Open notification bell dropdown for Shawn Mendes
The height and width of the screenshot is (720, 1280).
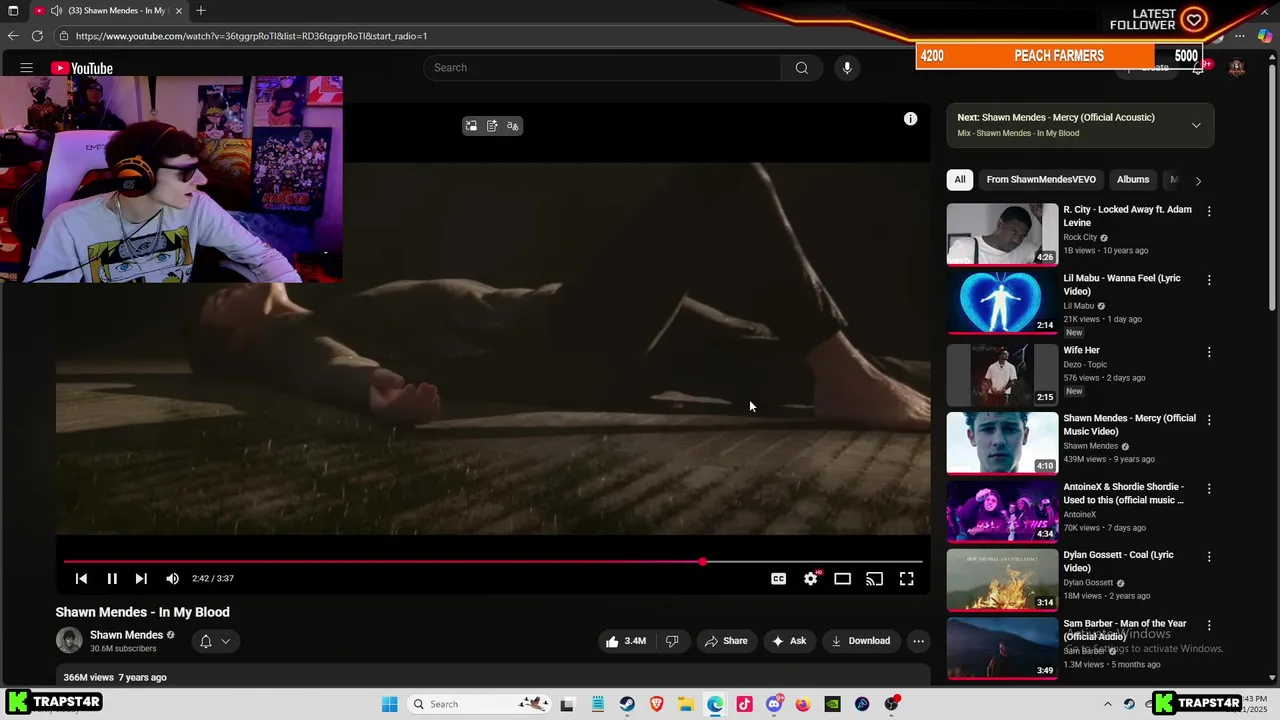(x=215, y=641)
